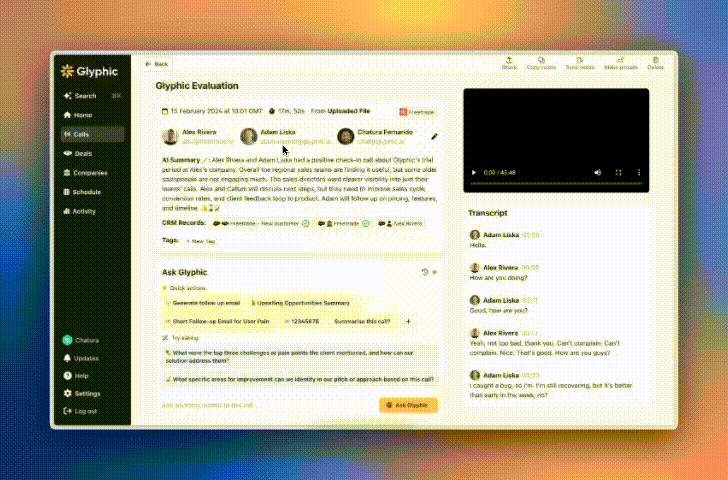Click the Freetrade company badge
The width and height of the screenshot is (728, 480).
tap(417, 112)
